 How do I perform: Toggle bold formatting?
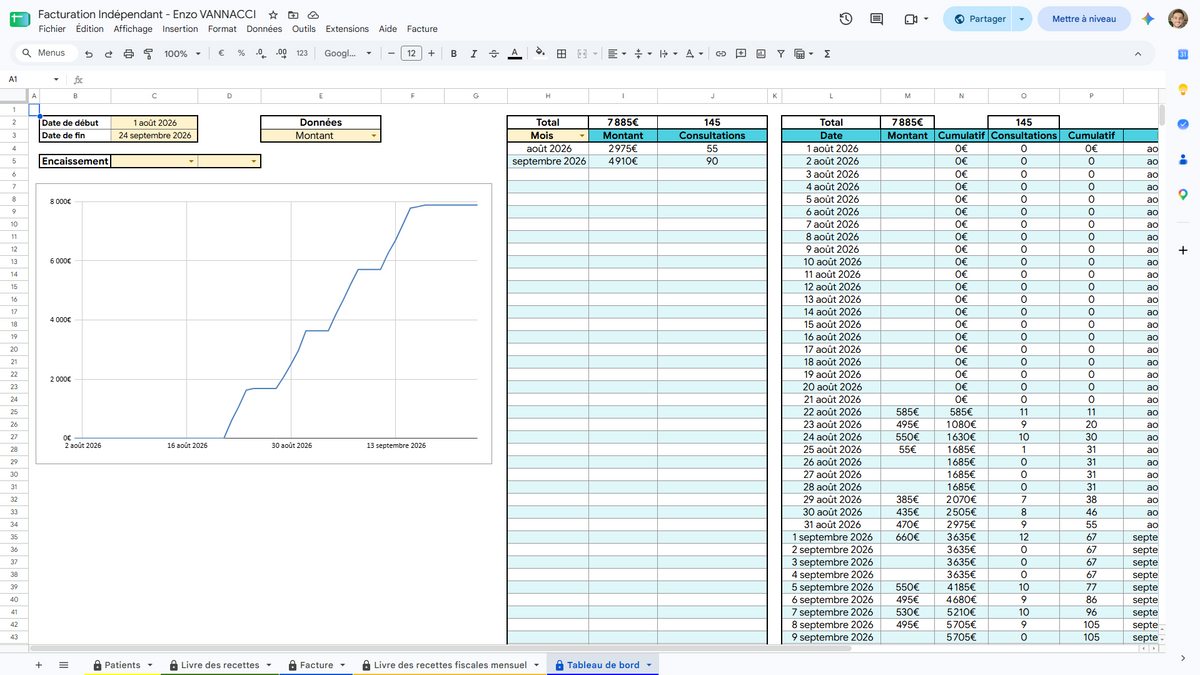click(x=454, y=54)
